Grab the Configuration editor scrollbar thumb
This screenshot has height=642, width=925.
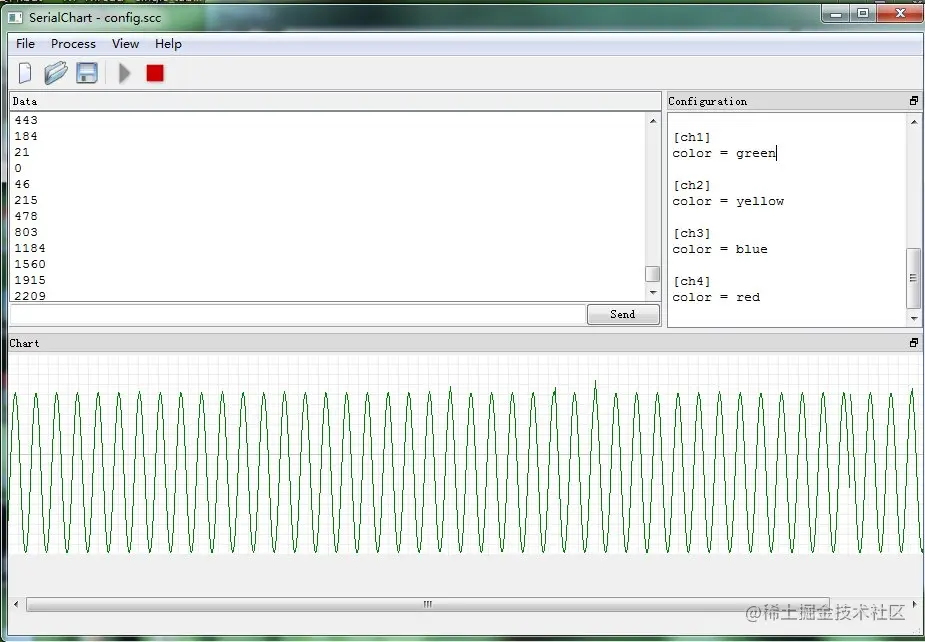coord(913,278)
